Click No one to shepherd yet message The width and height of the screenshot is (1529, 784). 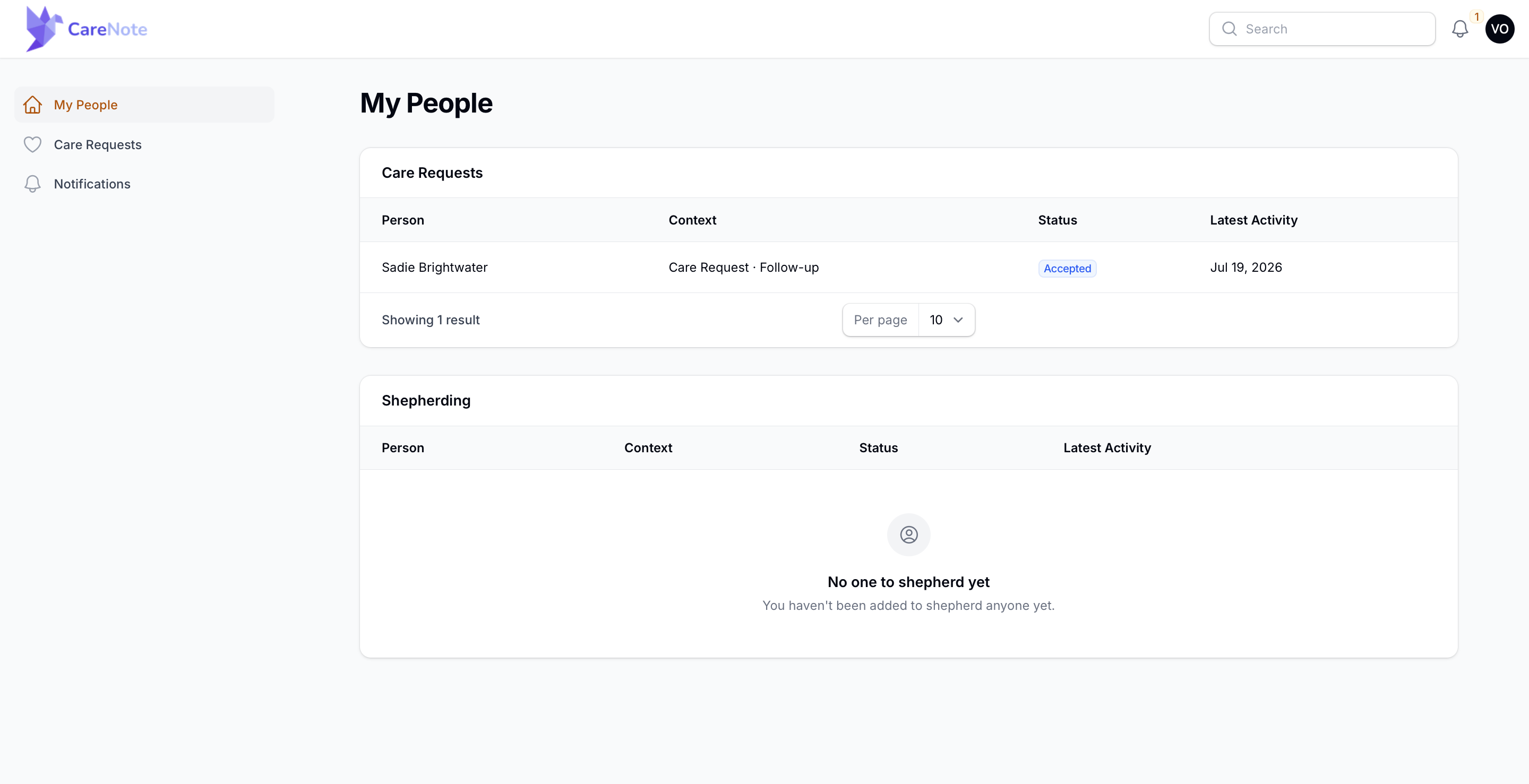point(908,582)
